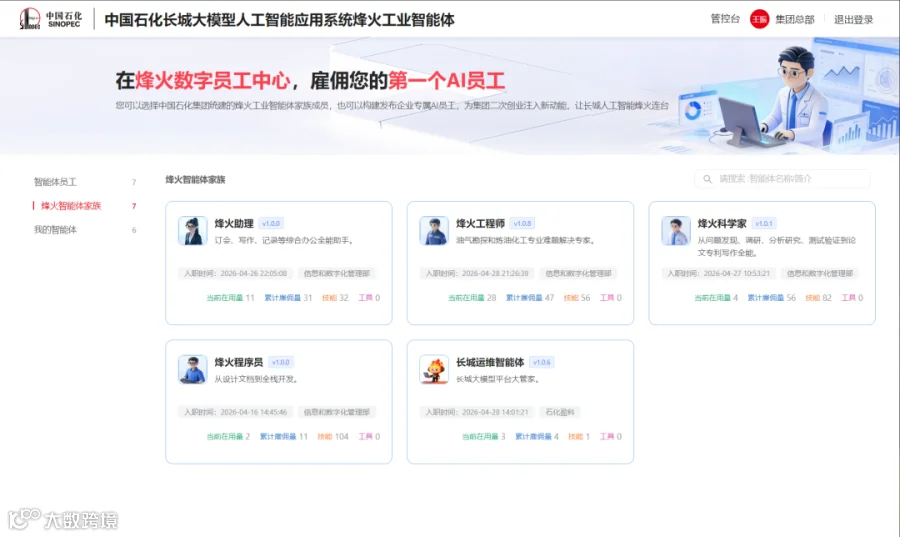900x537 pixels.
Task: Click 累计雇佣量 47 on 烽火工程师
Action: pyautogui.click(x=530, y=298)
